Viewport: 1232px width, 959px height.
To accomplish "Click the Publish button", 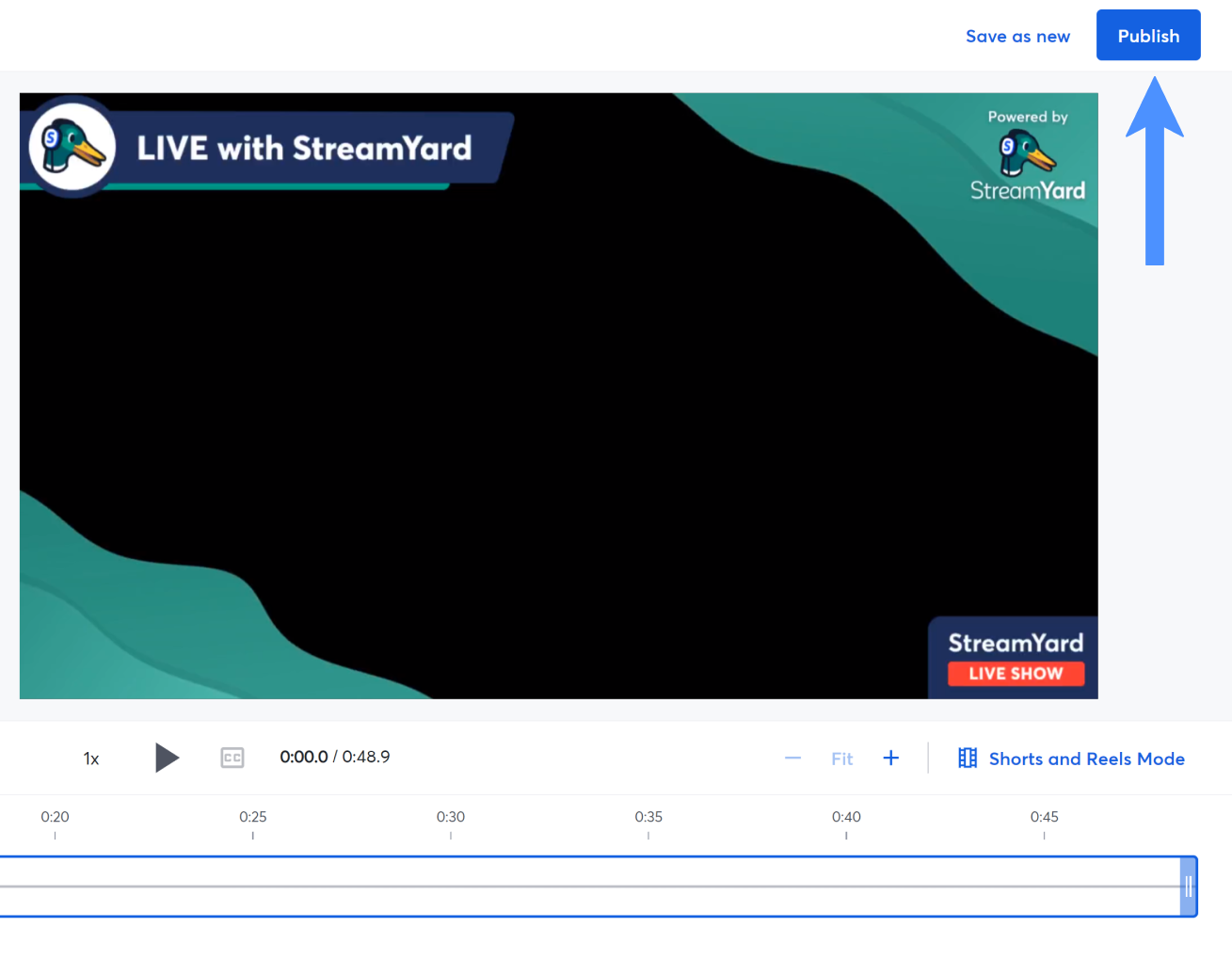I will click(1148, 36).
